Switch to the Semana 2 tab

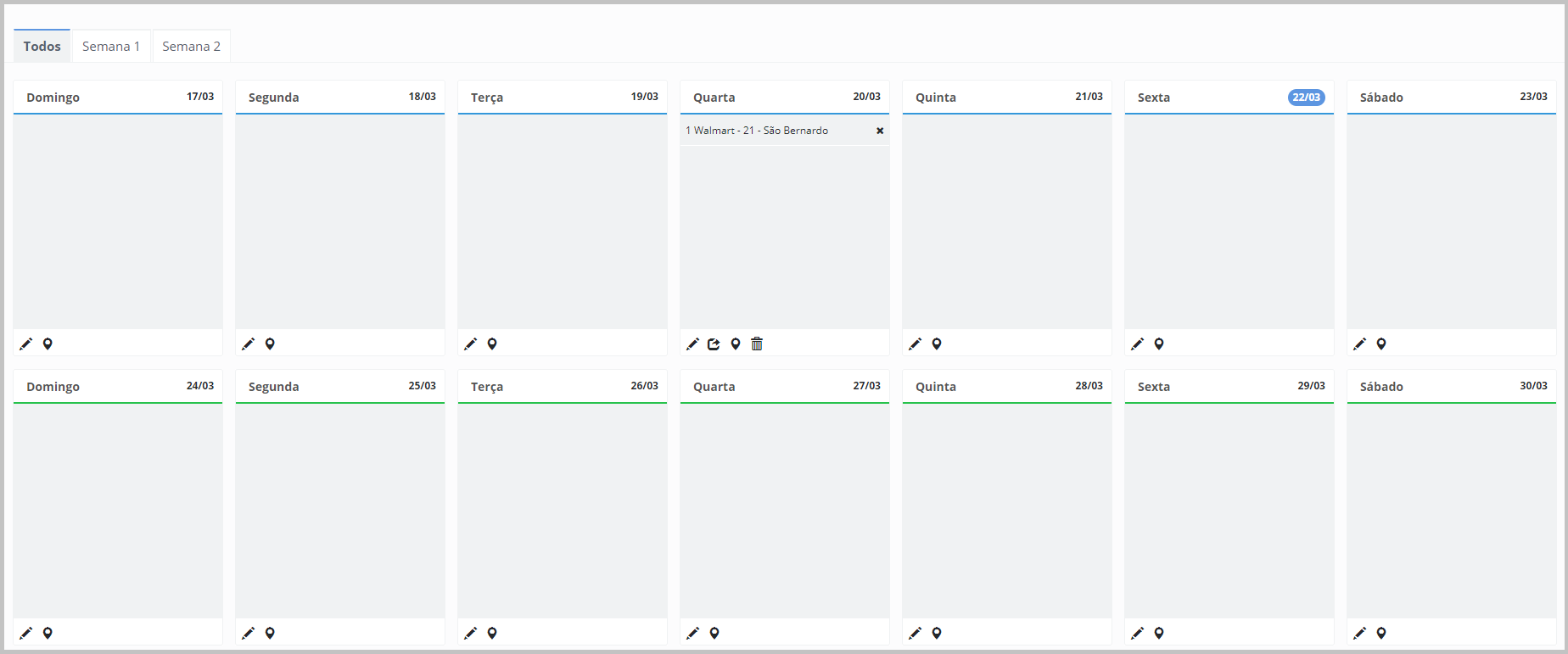point(191,47)
